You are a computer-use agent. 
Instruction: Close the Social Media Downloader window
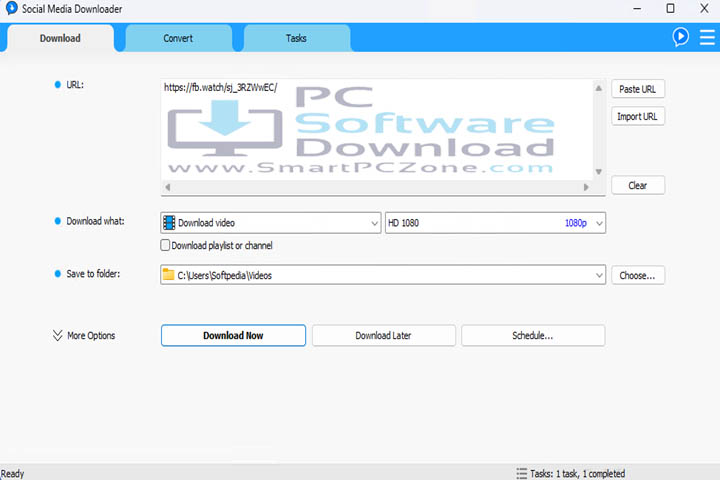pos(704,8)
